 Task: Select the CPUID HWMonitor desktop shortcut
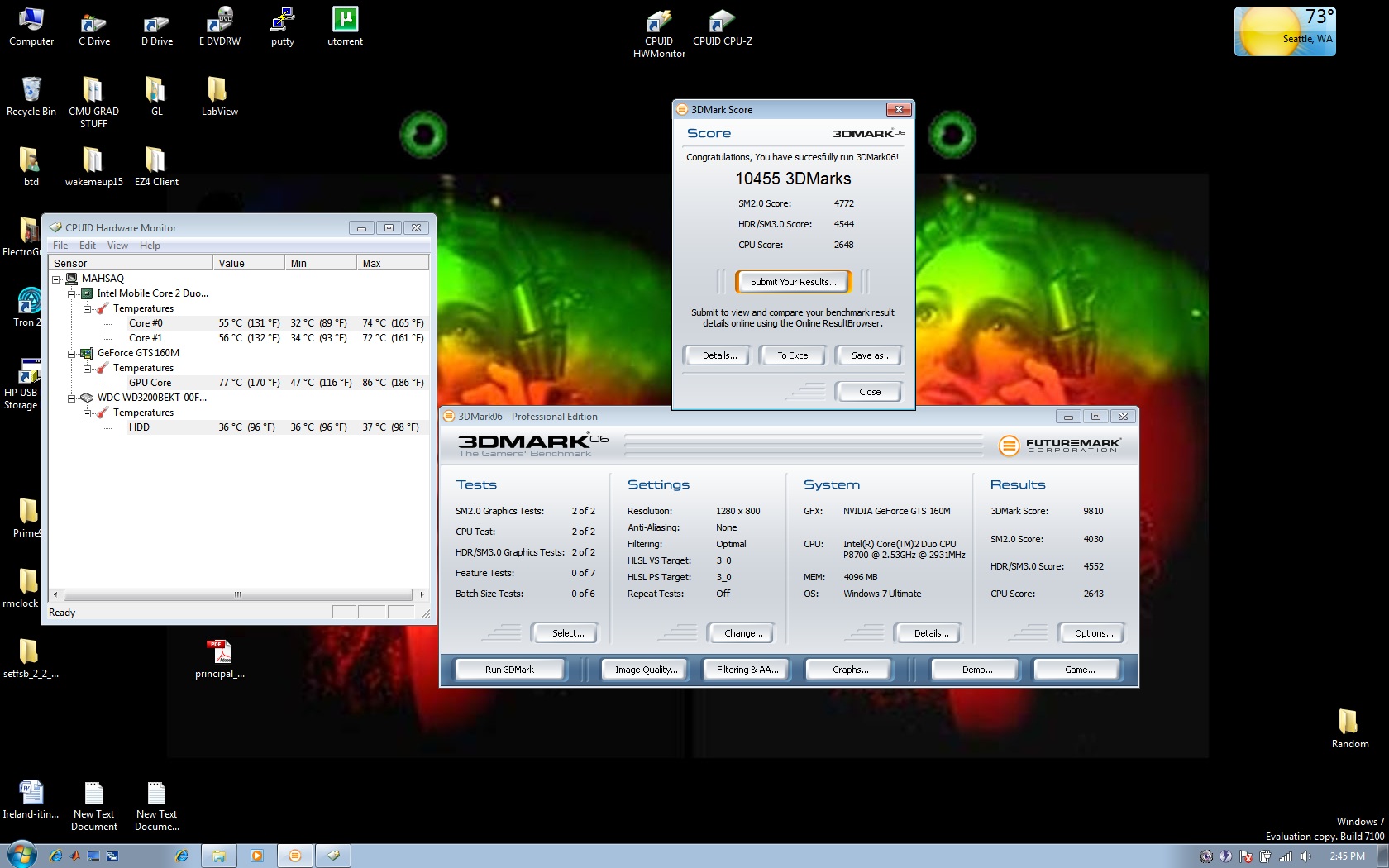point(659,33)
